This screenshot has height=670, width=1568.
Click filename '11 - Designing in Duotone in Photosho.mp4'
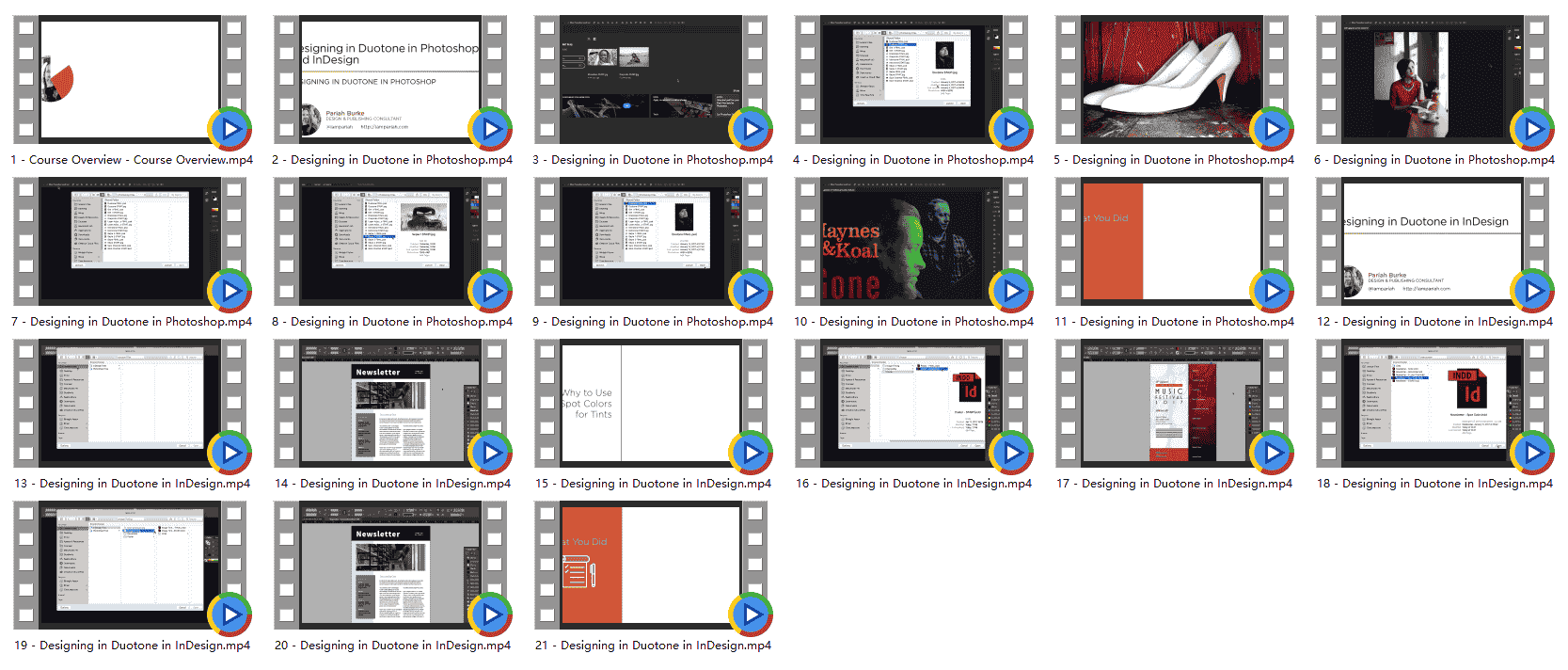(1174, 322)
